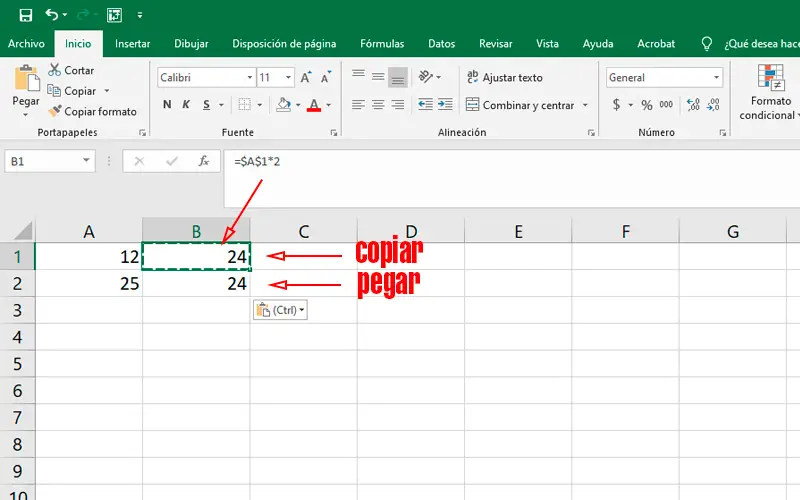800x500 pixels.
Task: Apply accounting currency format $
Action: coord(617,105)
